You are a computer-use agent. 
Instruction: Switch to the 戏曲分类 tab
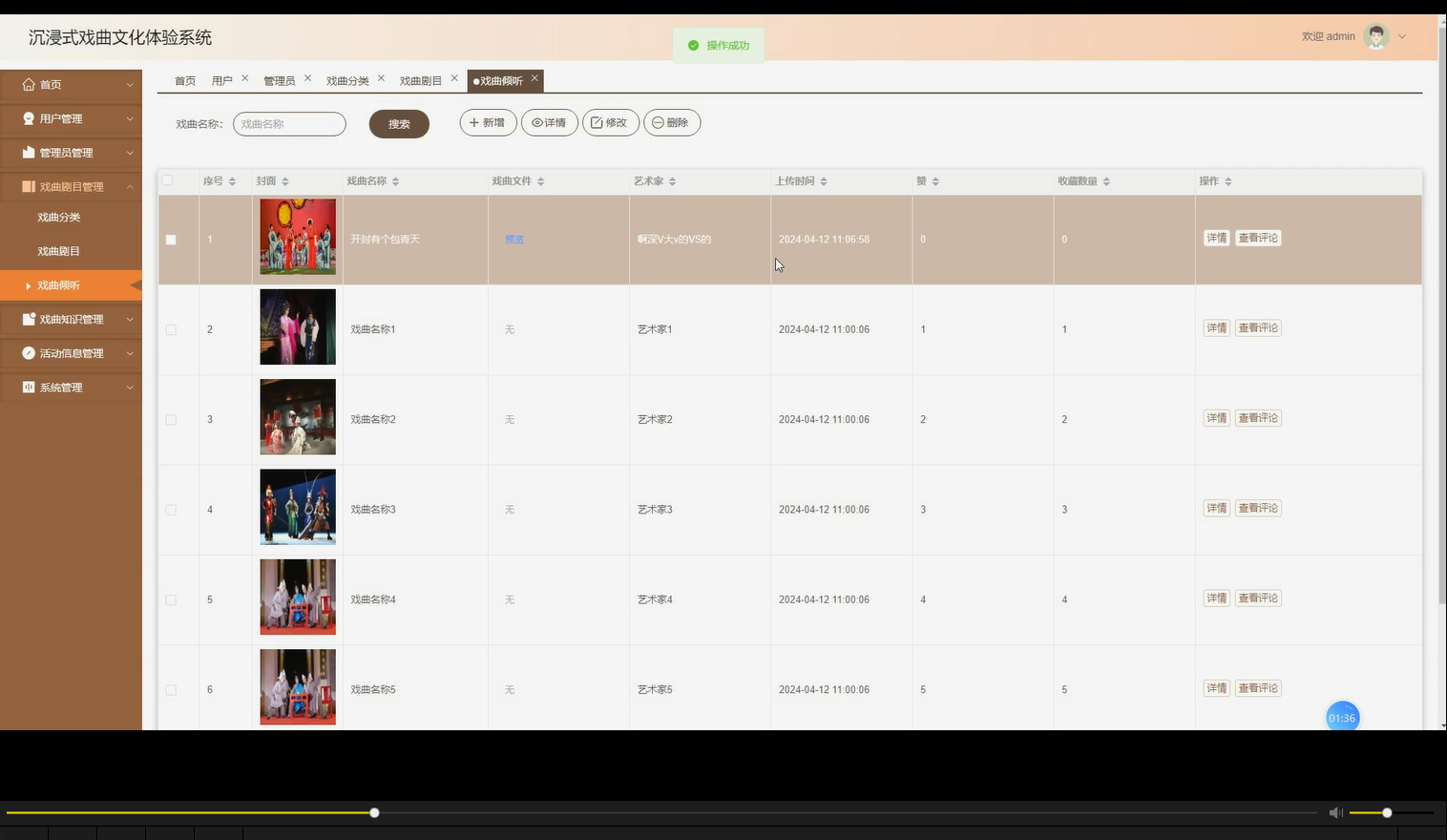click(x=347, y=80)
